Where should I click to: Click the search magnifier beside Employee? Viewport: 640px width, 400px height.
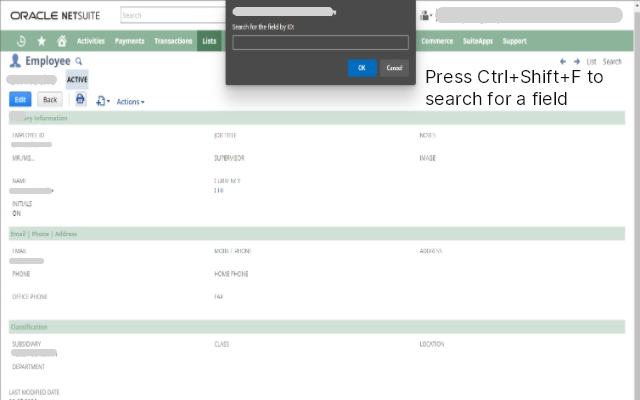point(79,62)
